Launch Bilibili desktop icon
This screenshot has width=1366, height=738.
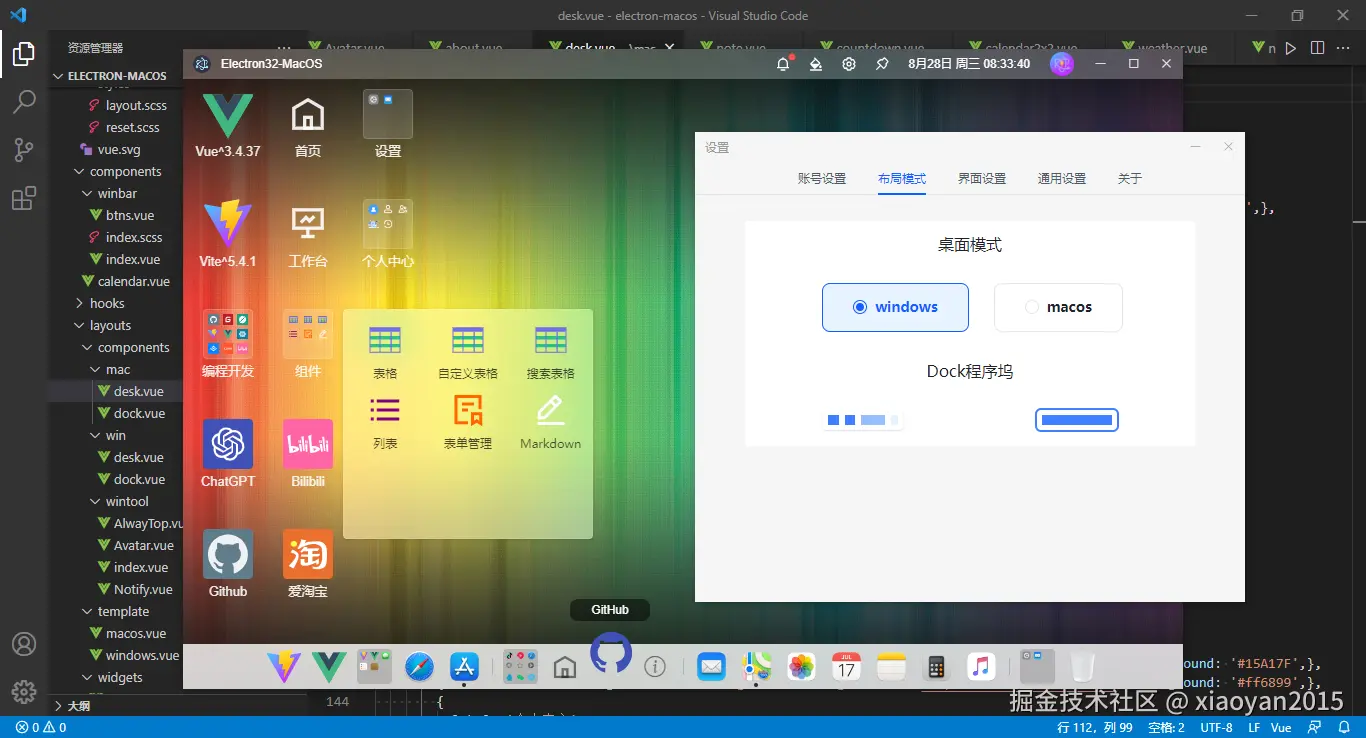click(x=306, y=443)
